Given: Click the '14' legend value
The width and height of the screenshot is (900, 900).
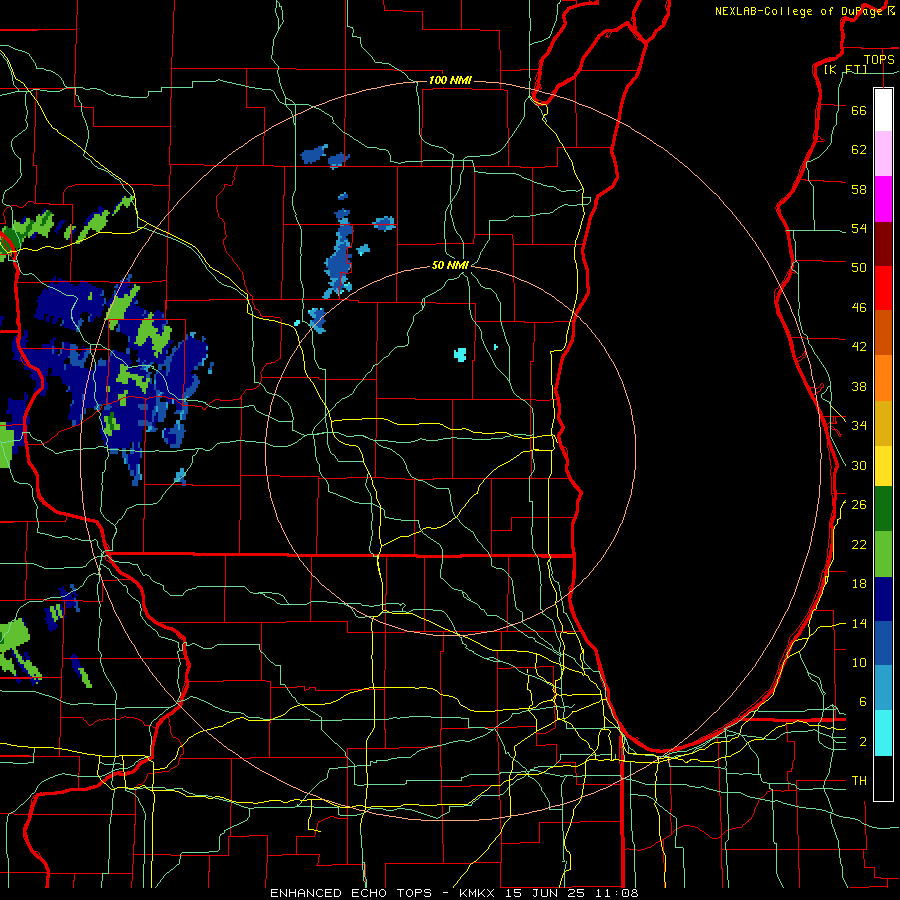Looking at the screenshot, I should coord(859,623).
